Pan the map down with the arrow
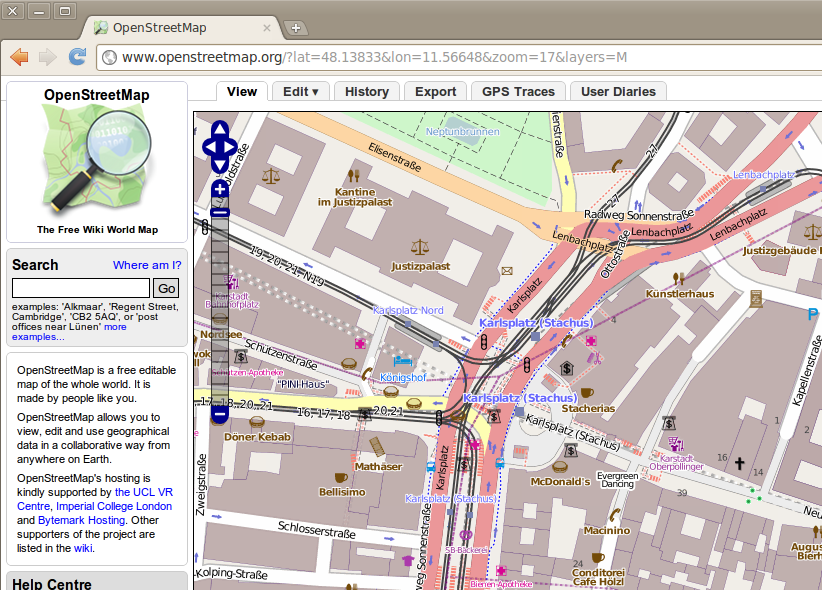822x590 pixels. coord(220,166)
